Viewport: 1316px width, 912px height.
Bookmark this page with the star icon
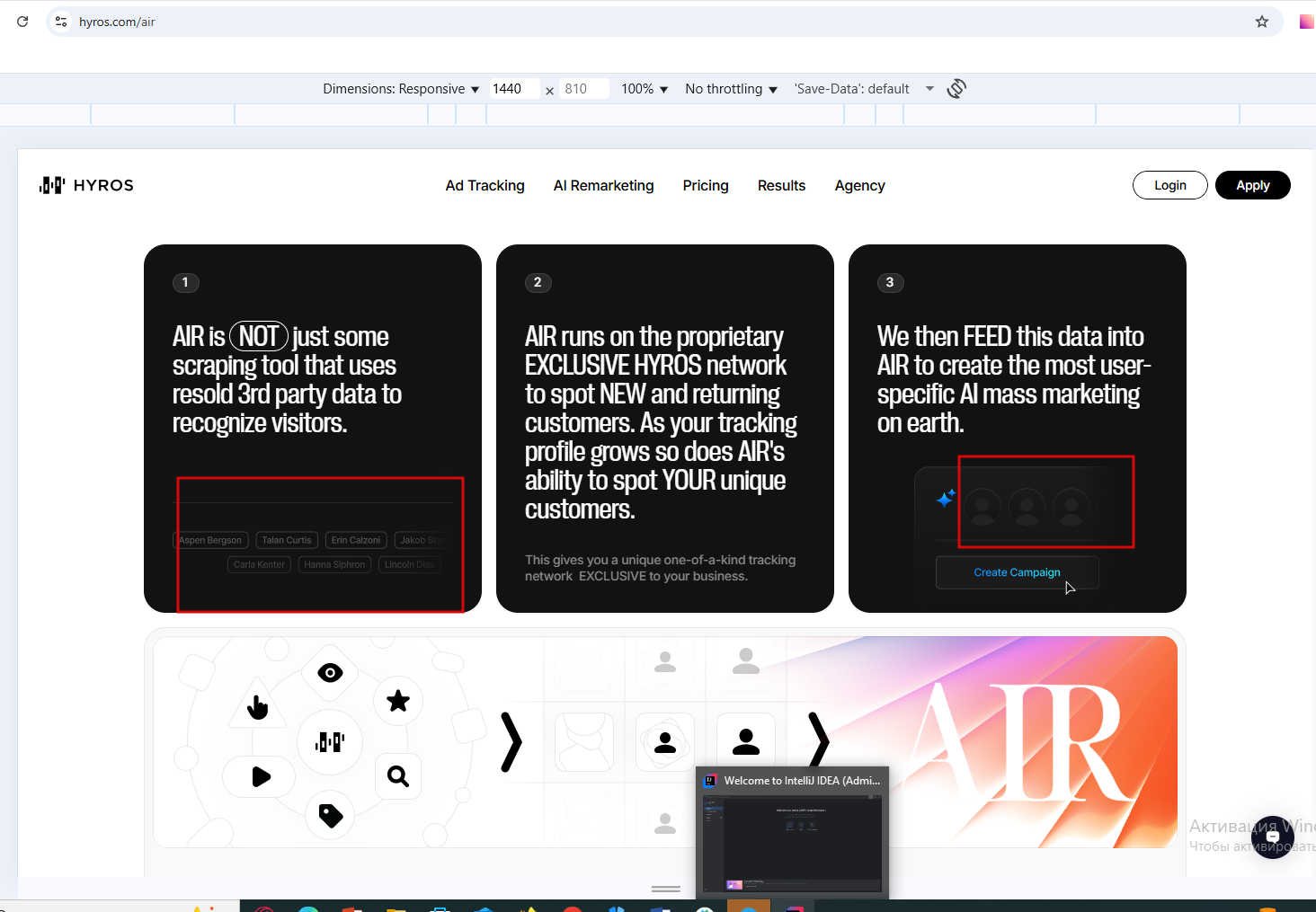point(1262,22)
